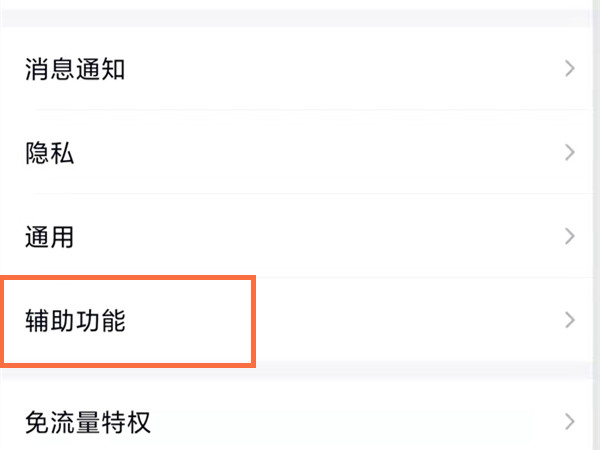
Task: Open the 消息通知 settings entry
Action: tap(75, 69)
